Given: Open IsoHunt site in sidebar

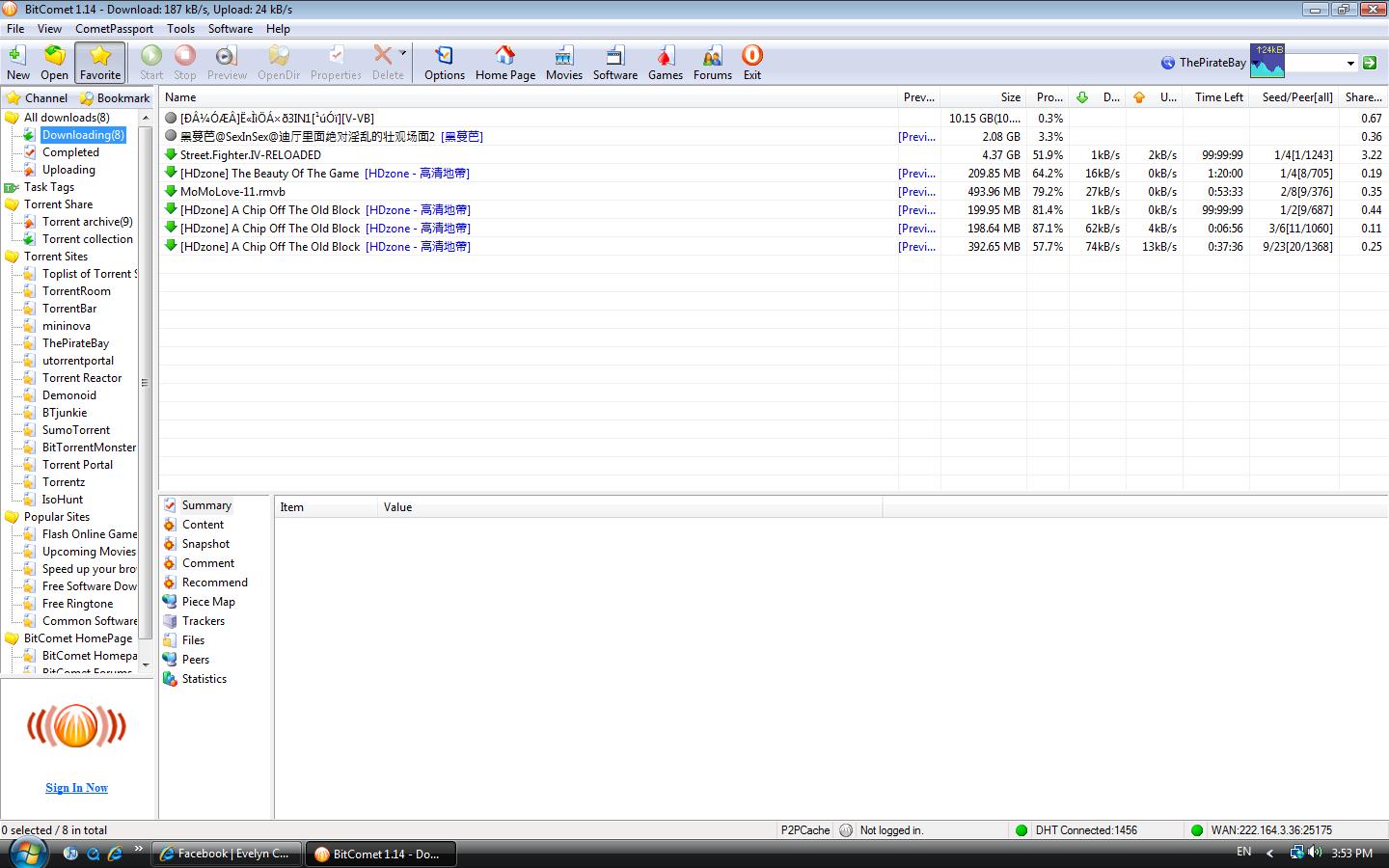Looking at the screenshot, I should pyautogui.click(x=63, y=500).
